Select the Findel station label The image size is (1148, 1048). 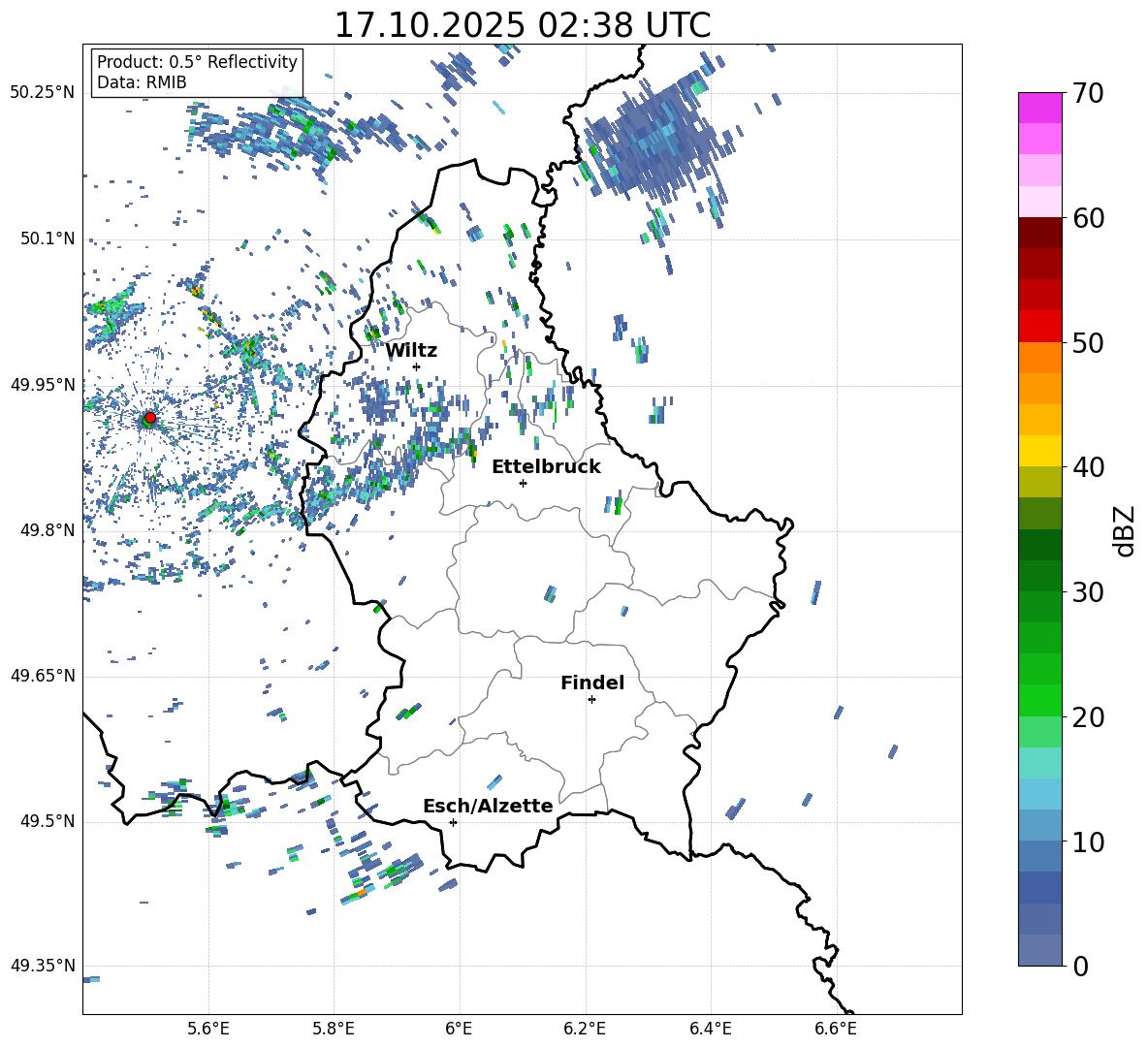pyautogui.click(x=592, y=683)
